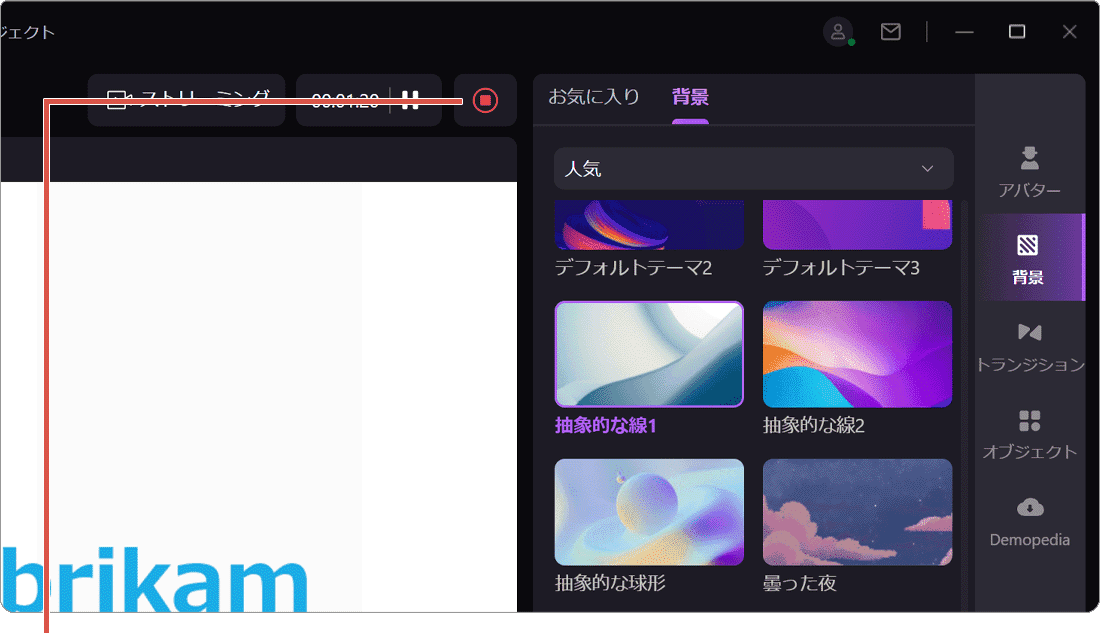Click the selected 抽象的な線1 background
This screenshot has width=1100, height=633.
pyautogui.click(x=649, y=354)
